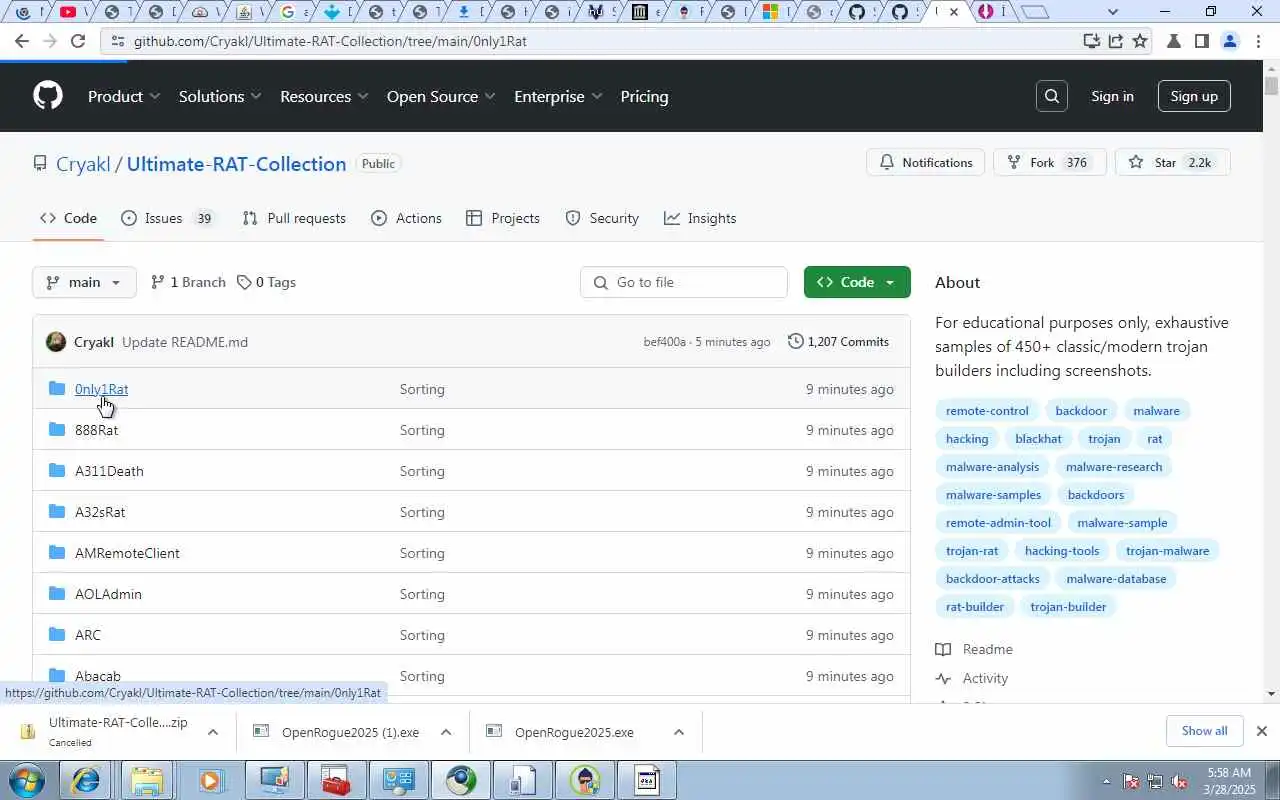This screenshot has height=800, width=1280.
Task: Switch to the Issues tab
Action: coord(167,218)
